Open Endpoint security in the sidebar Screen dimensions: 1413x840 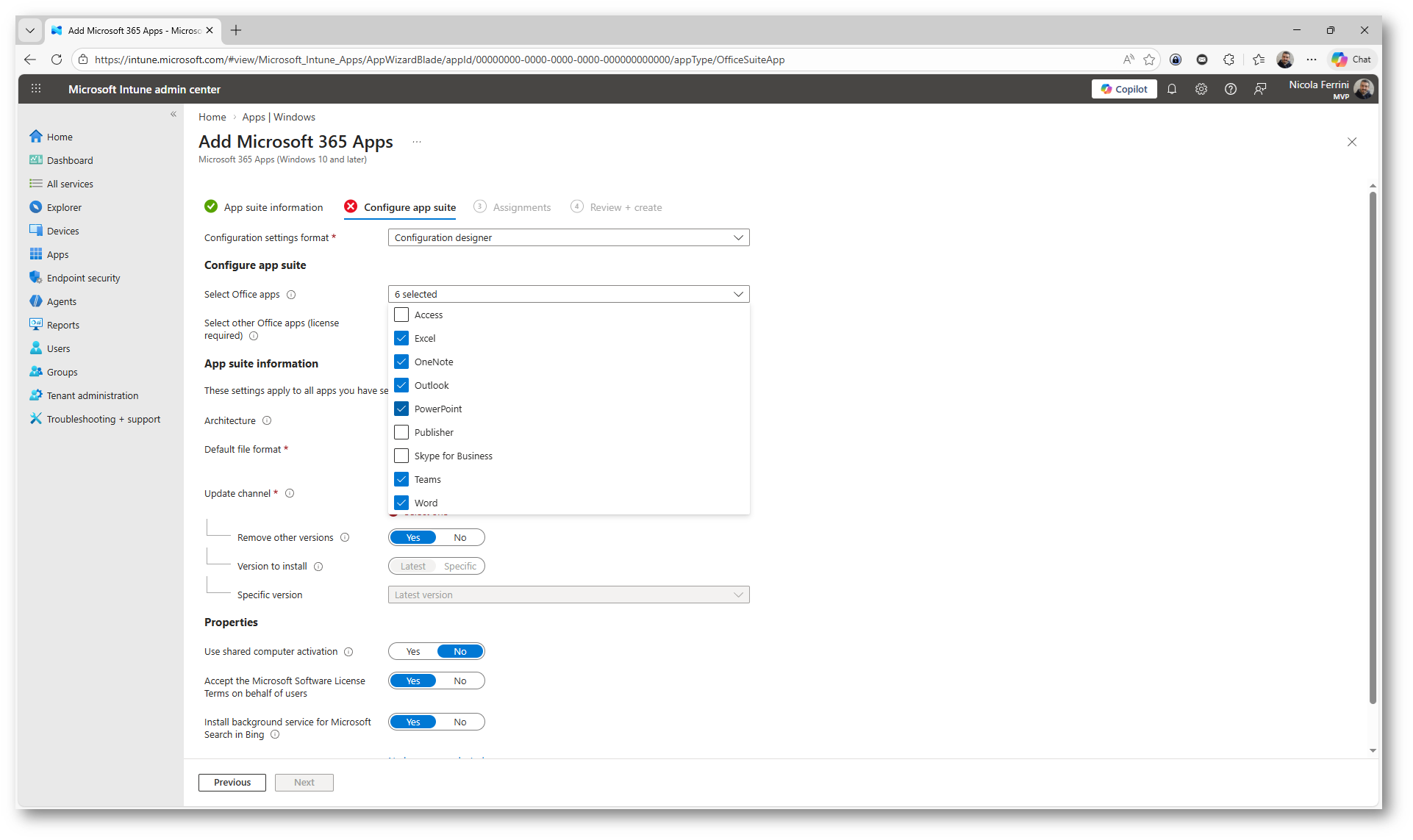point(83,278)
